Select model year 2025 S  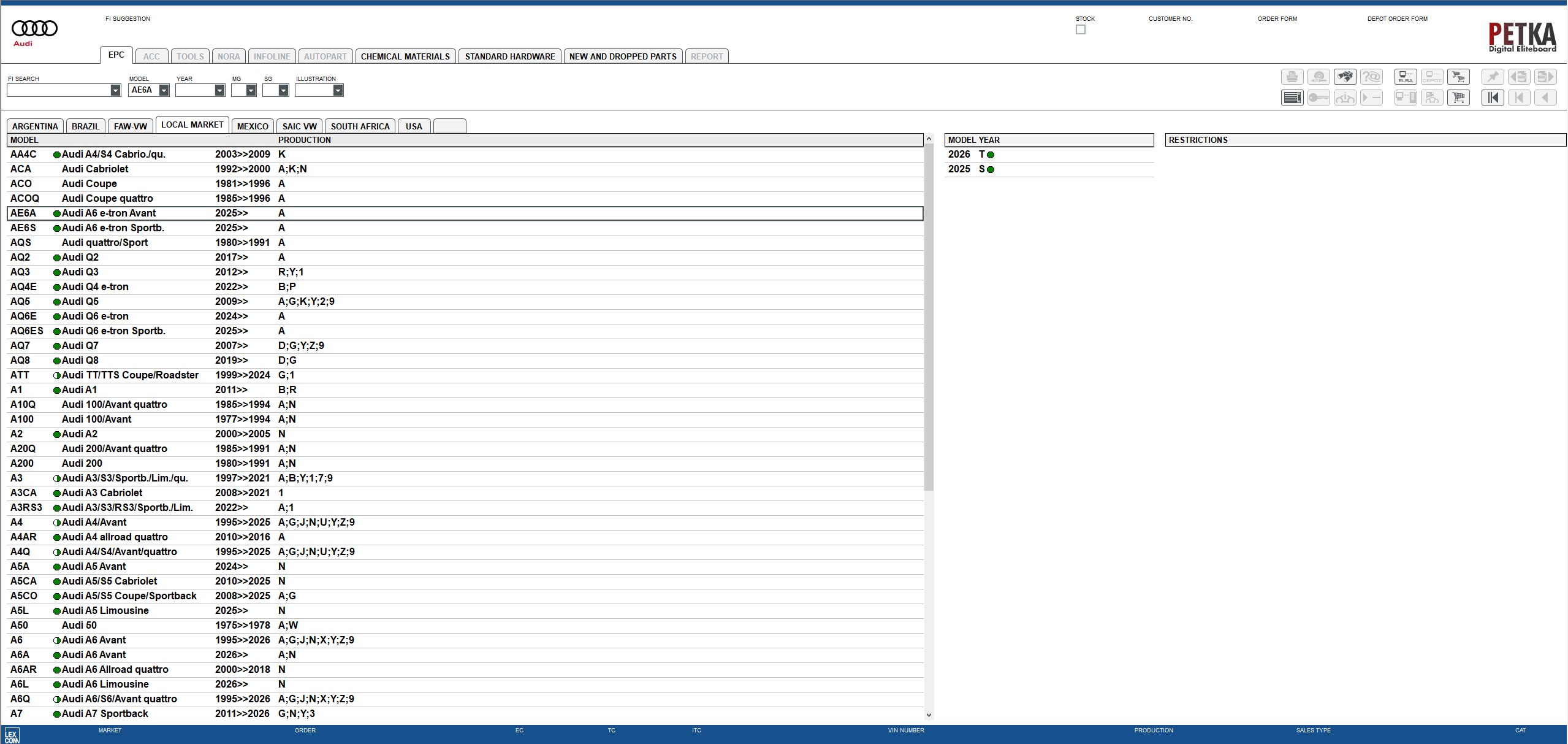click(1049, 169)
